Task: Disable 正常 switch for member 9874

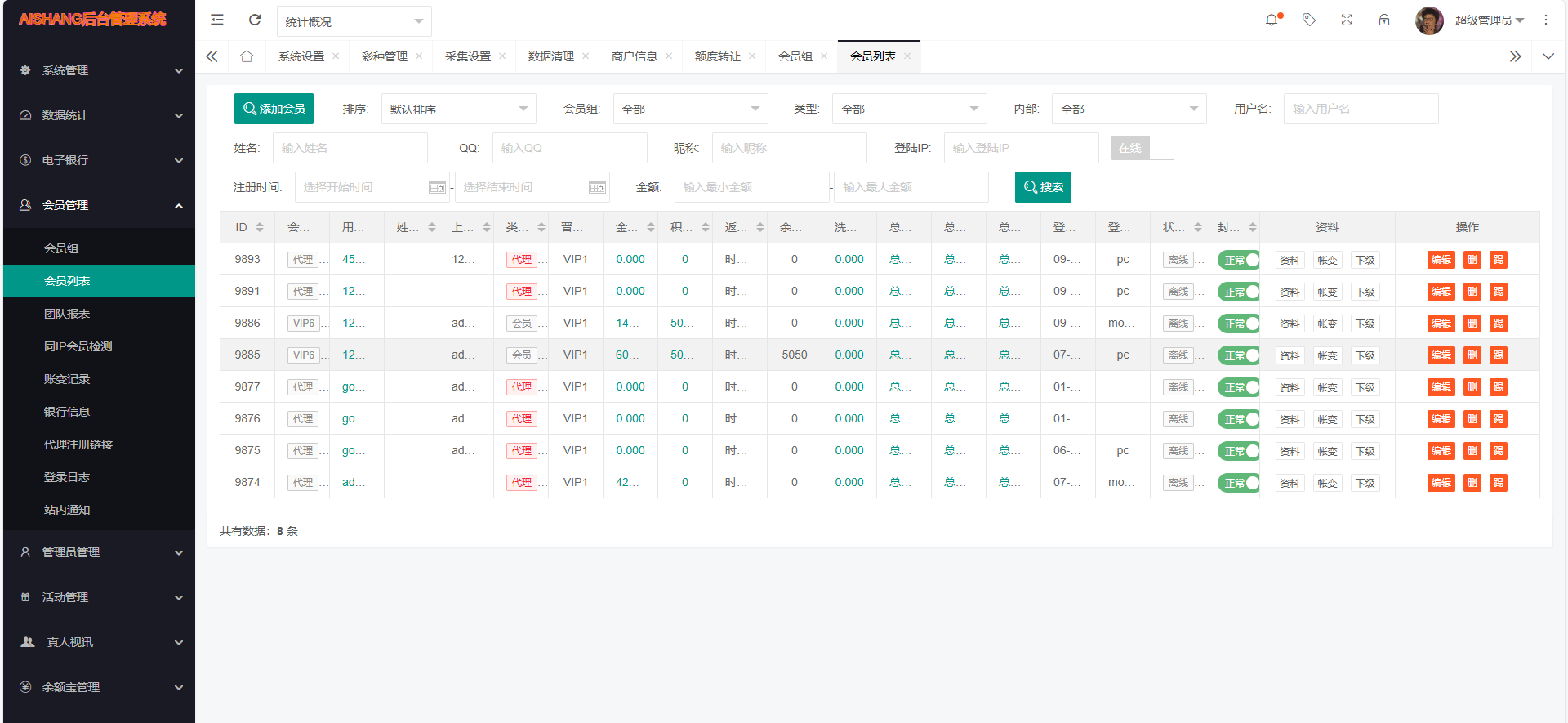Action: pos(1238,483)
